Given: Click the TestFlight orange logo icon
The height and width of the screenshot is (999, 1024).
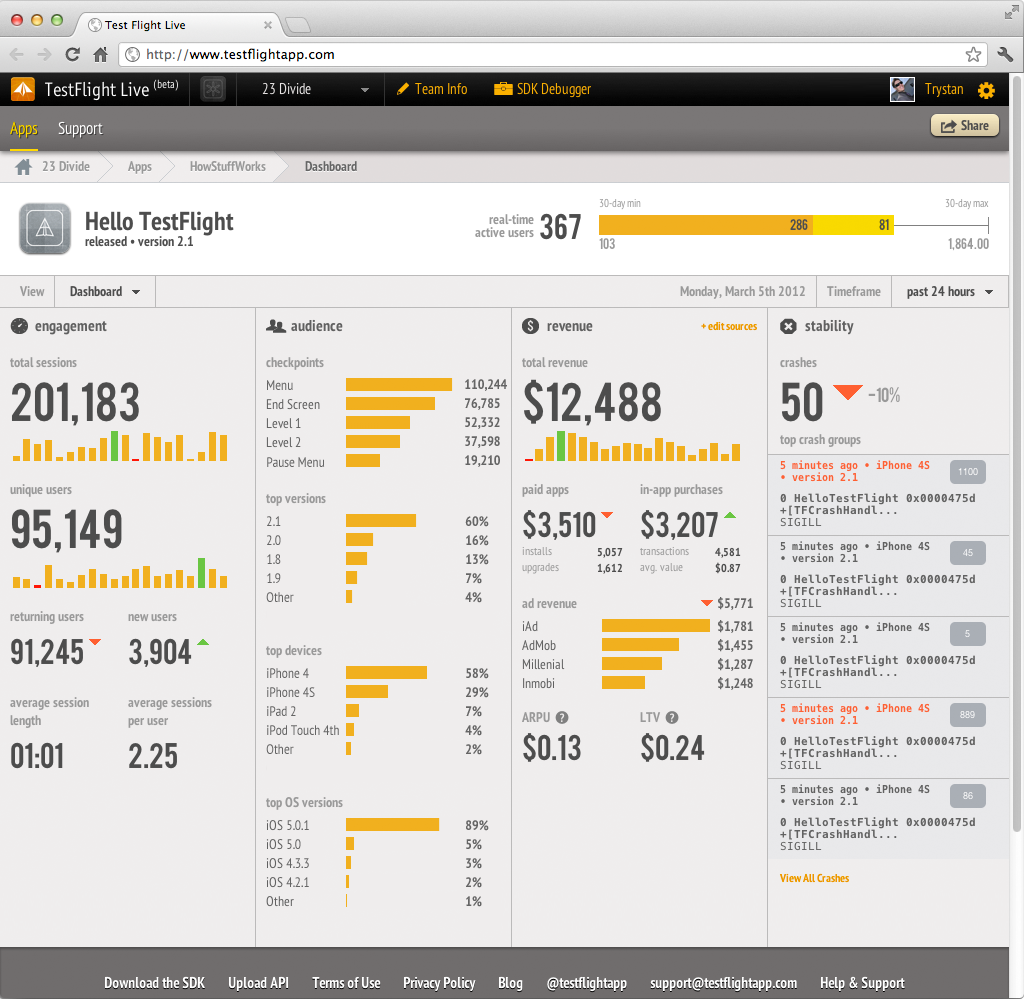Looking at the screenshot, I should point(23,89).
